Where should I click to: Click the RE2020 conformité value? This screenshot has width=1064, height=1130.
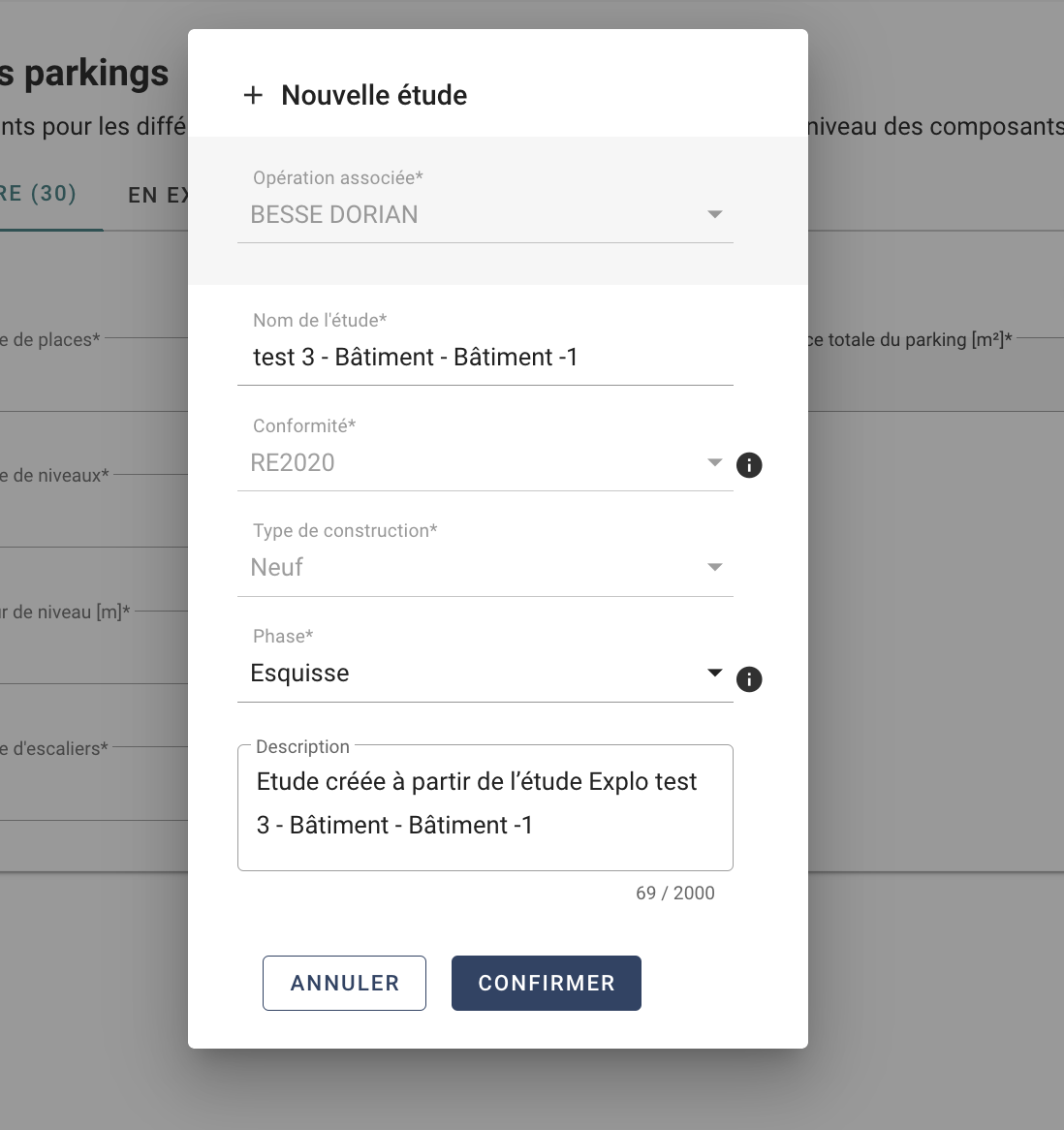click(293, 462)
